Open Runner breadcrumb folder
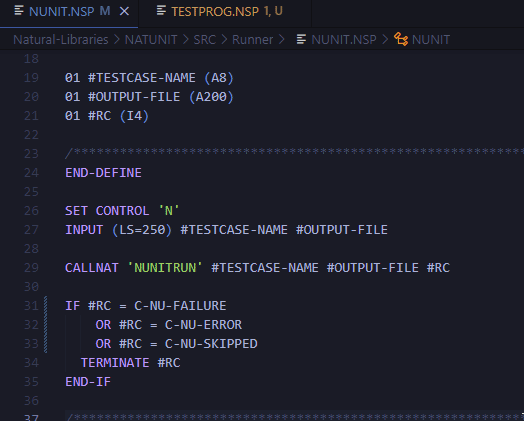Viewport: 524px width, 421px height. coord(253,40)
